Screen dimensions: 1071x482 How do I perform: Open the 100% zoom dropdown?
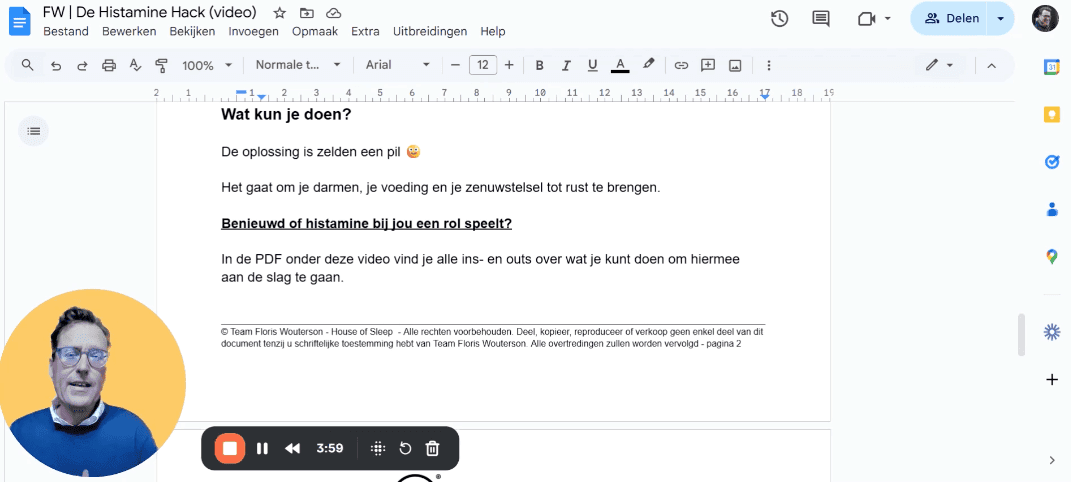(207, 66)
